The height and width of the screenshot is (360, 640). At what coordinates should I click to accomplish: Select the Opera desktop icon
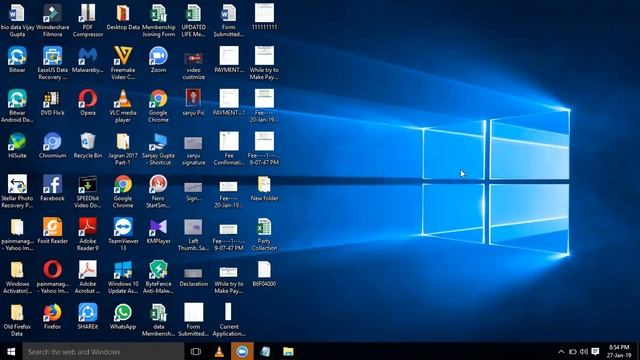(88, 103)
